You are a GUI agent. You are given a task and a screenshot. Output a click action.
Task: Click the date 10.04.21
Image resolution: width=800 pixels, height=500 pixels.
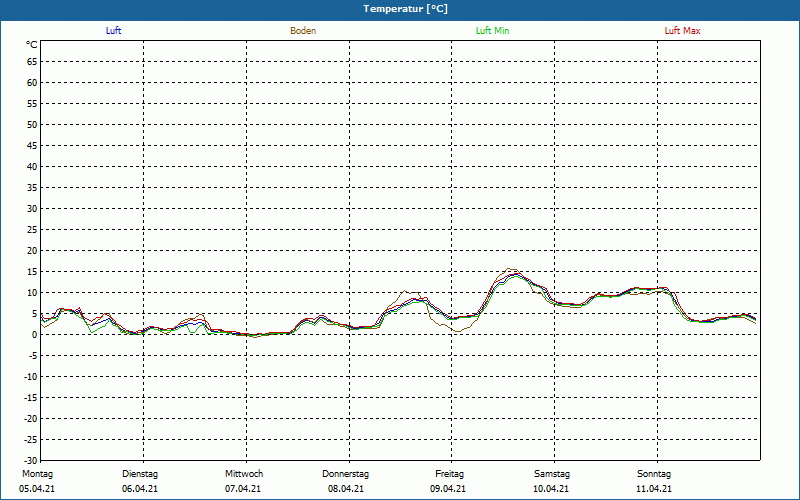551,489
